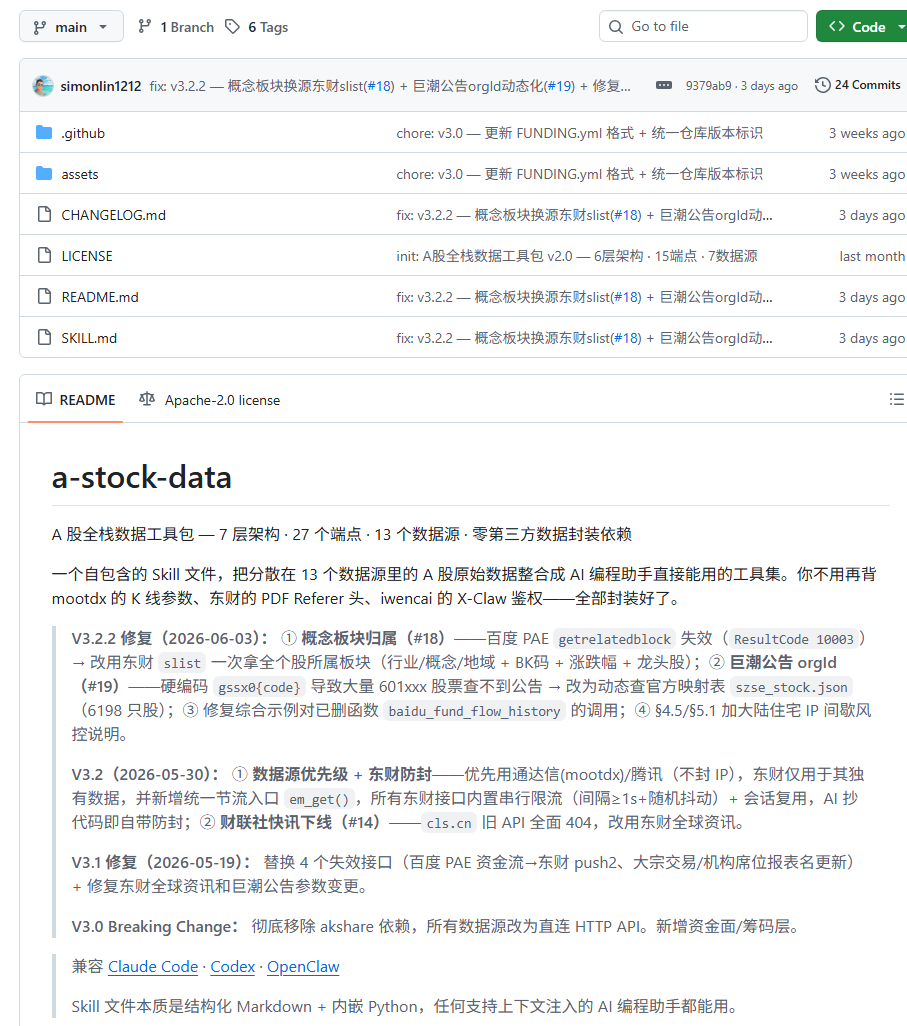Open the green Code dropdown button
The image size is (907, 1026).
[x=861, y=27]
